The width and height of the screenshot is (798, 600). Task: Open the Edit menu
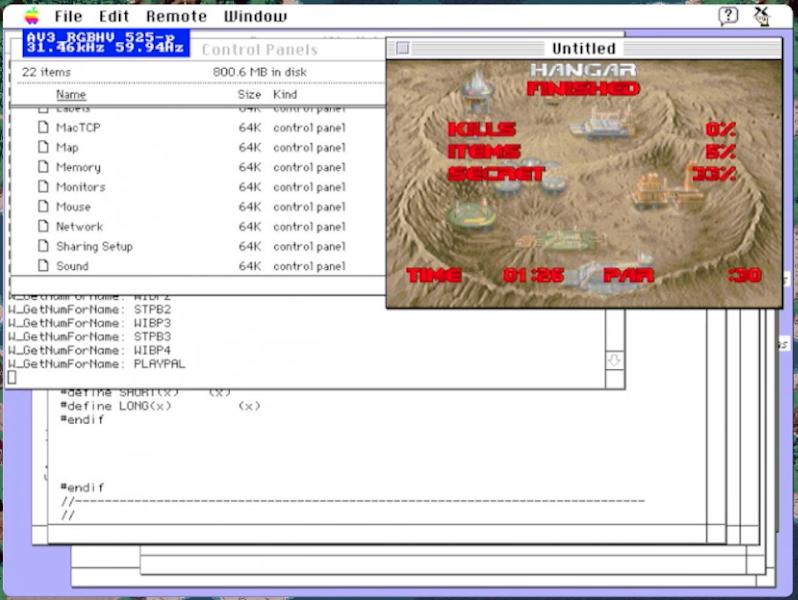point(113,17)
